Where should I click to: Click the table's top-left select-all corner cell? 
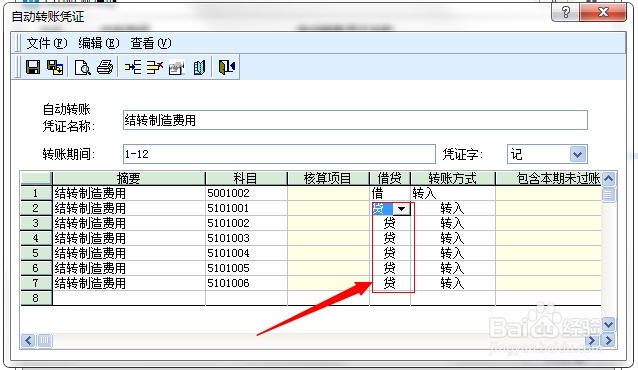pos(36,178)
